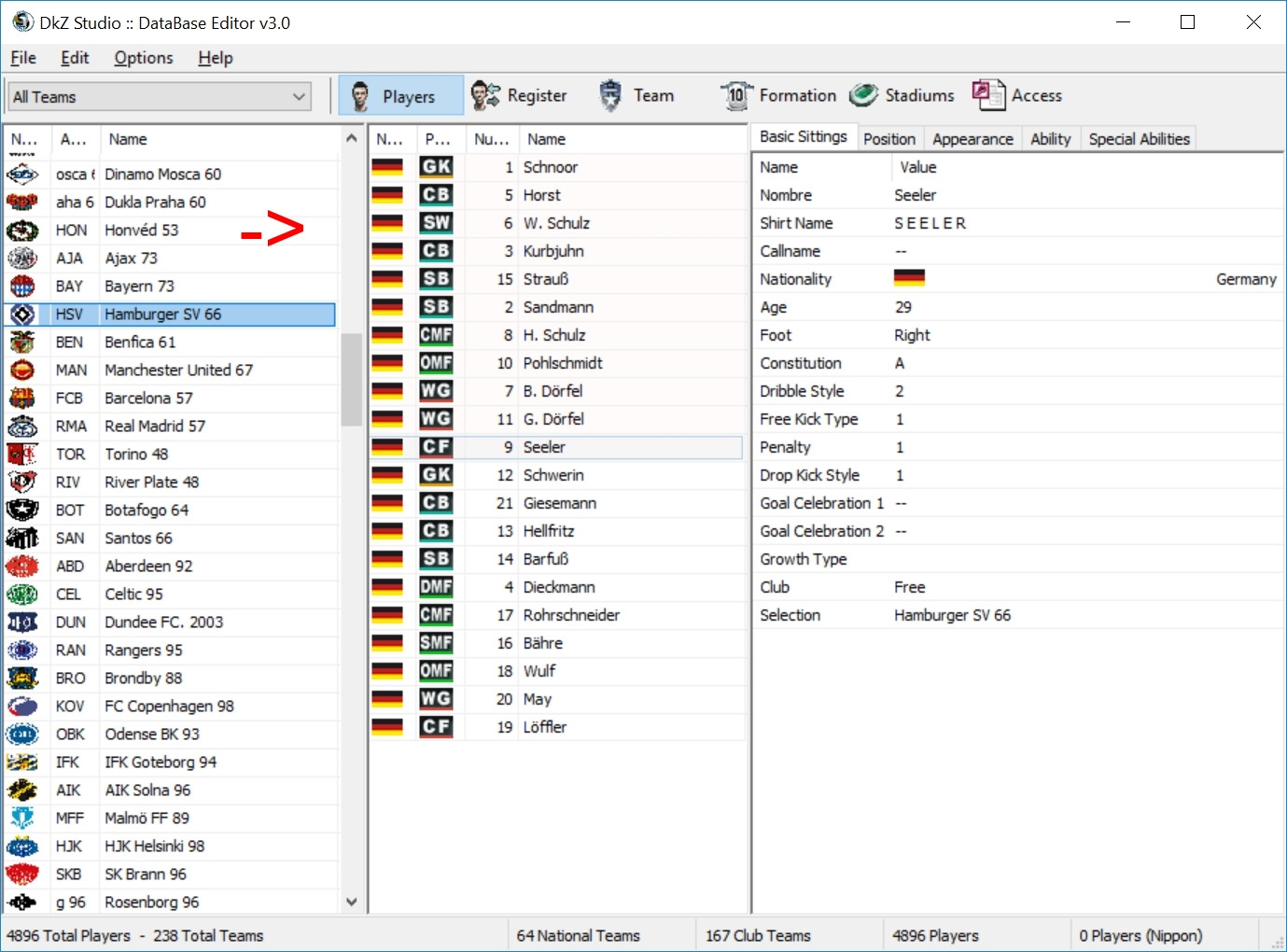
Task: Sort teams by the Name column header
Action: click(x=220, y=139)
